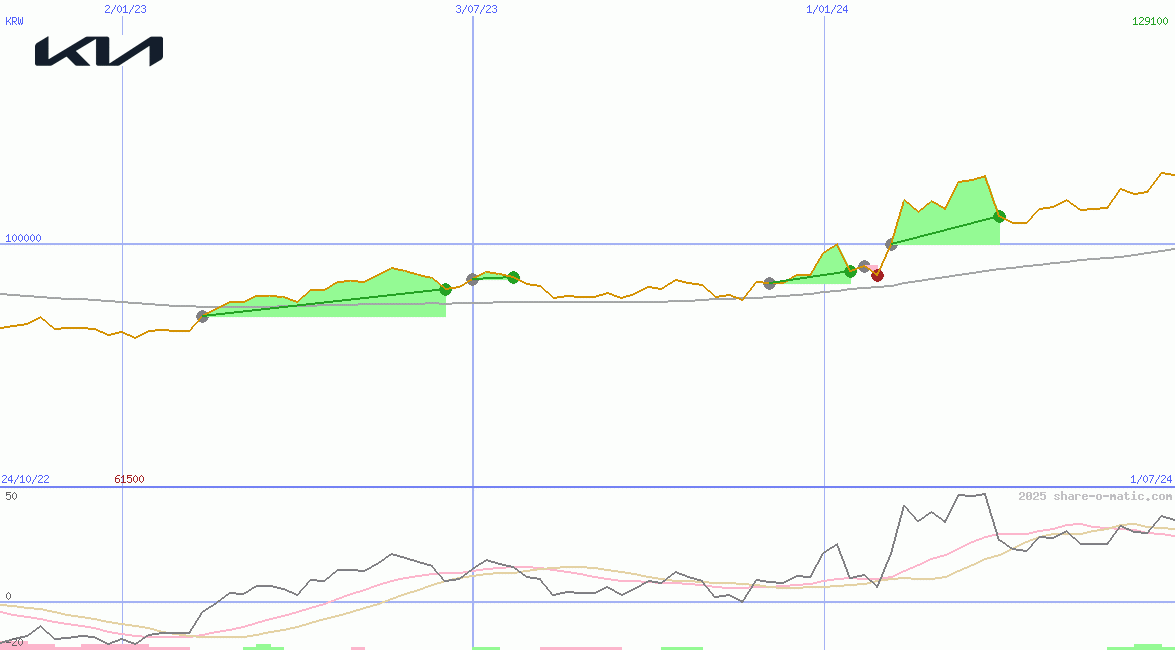Click gray entry dot just before the 3/07/23 line
Screen dimensions: 1175x650
(472, 279)
